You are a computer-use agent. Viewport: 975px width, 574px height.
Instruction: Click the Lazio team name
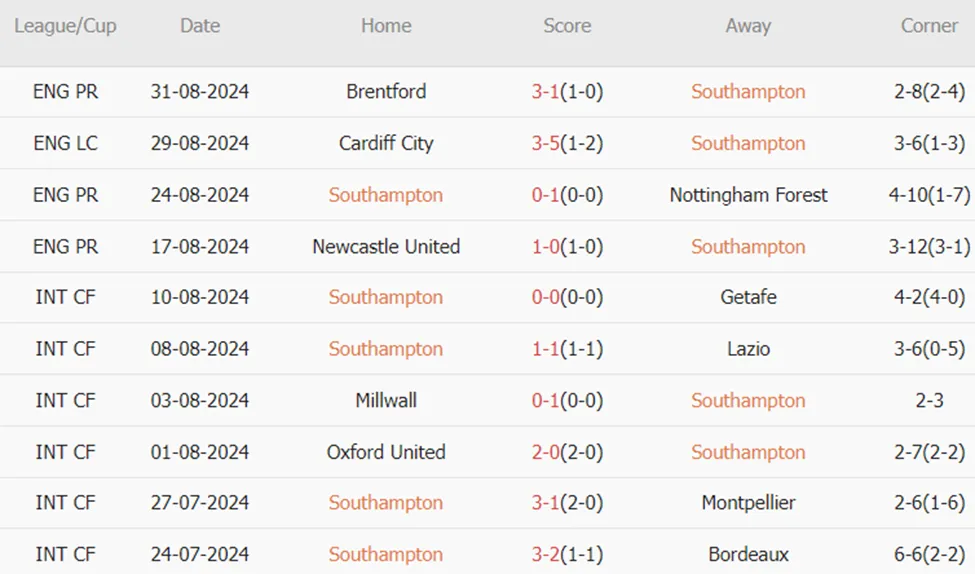pyautogui.click(x=748, y=349)
